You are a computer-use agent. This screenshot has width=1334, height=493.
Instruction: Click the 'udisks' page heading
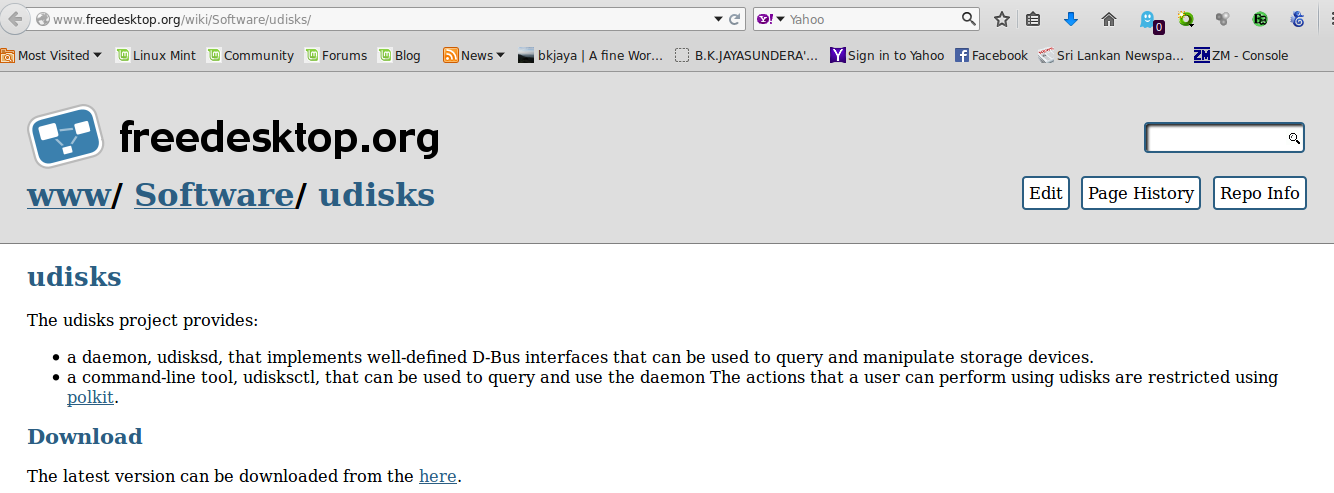point(74,277)
